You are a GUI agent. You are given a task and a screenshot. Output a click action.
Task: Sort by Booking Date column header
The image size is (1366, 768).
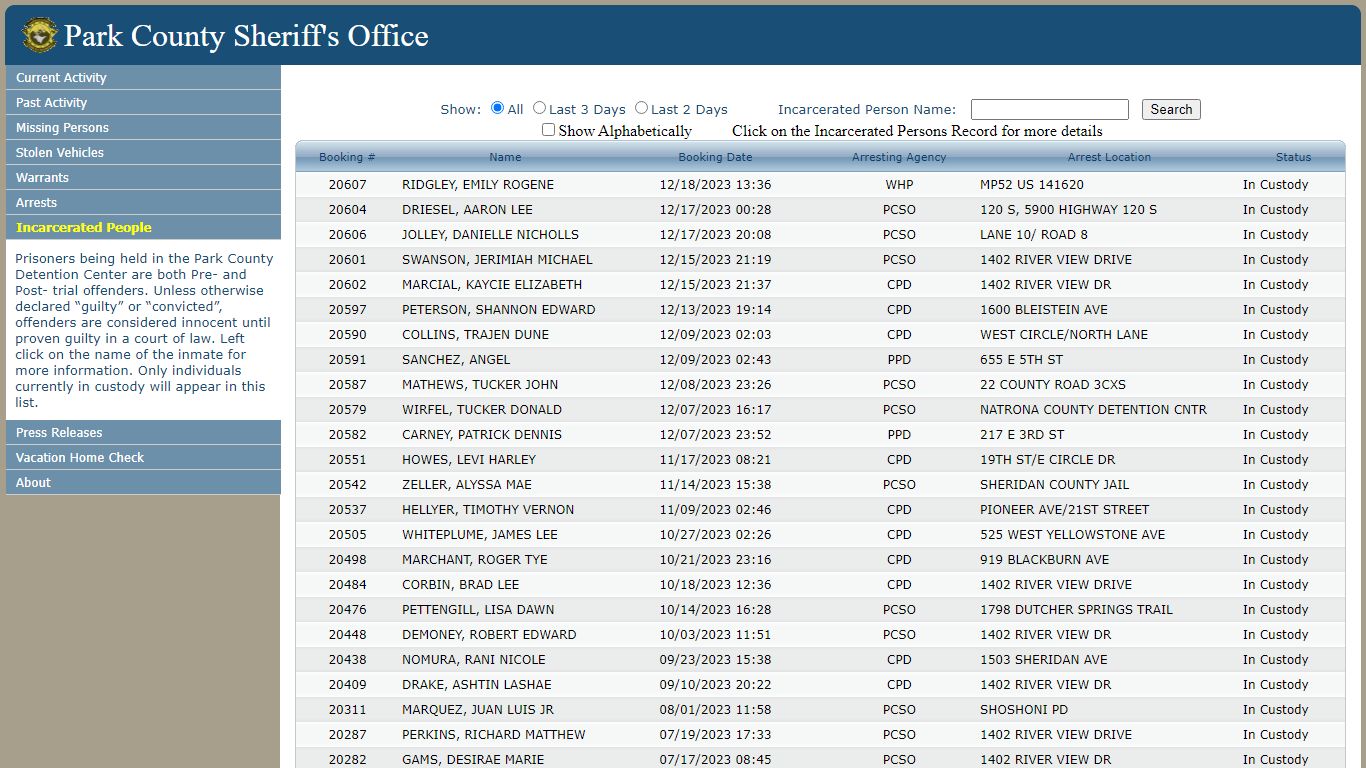point(715,157)
